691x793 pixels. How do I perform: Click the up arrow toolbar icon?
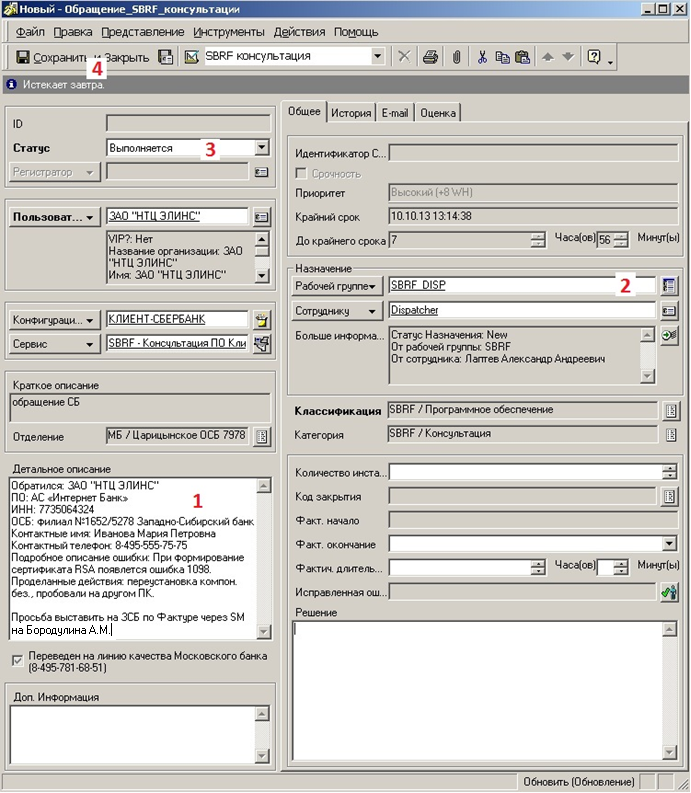click(548, 57)
